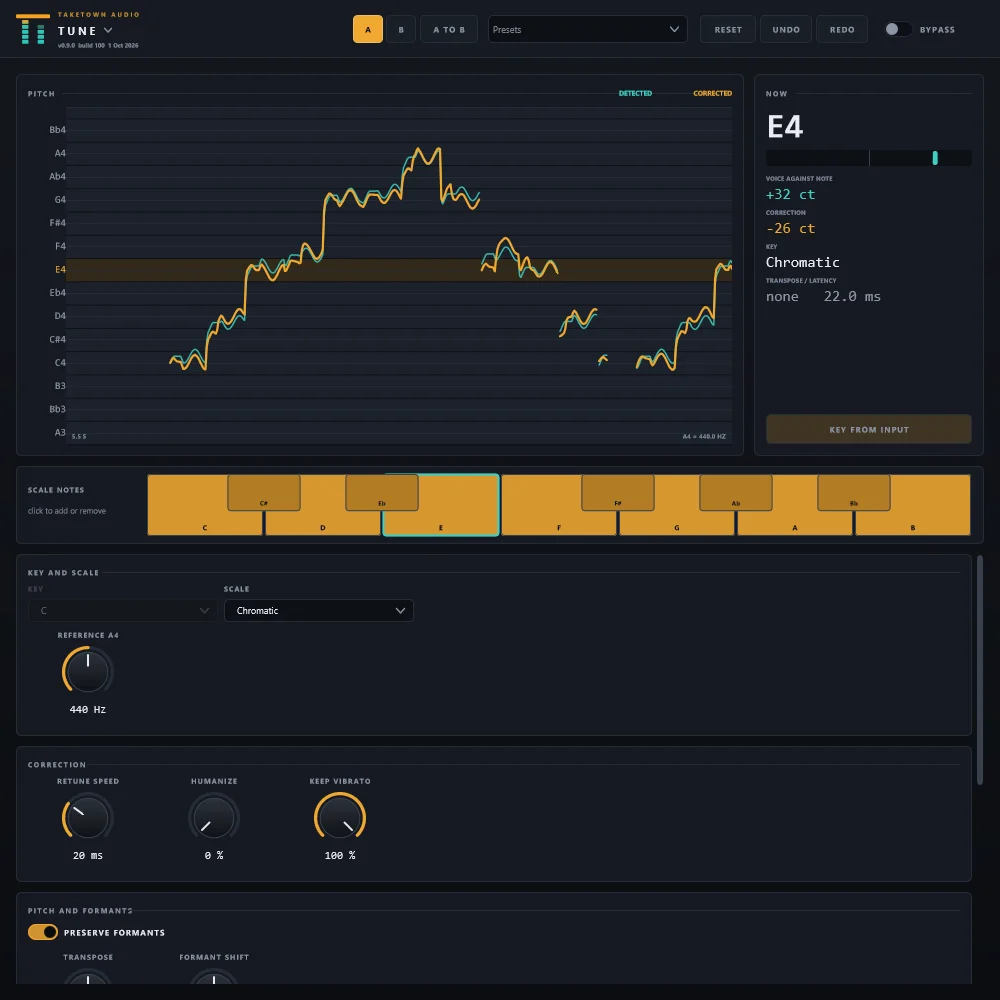
Task: Toggle the F key in Scale Notes
Action: click(x=559, y=524)
